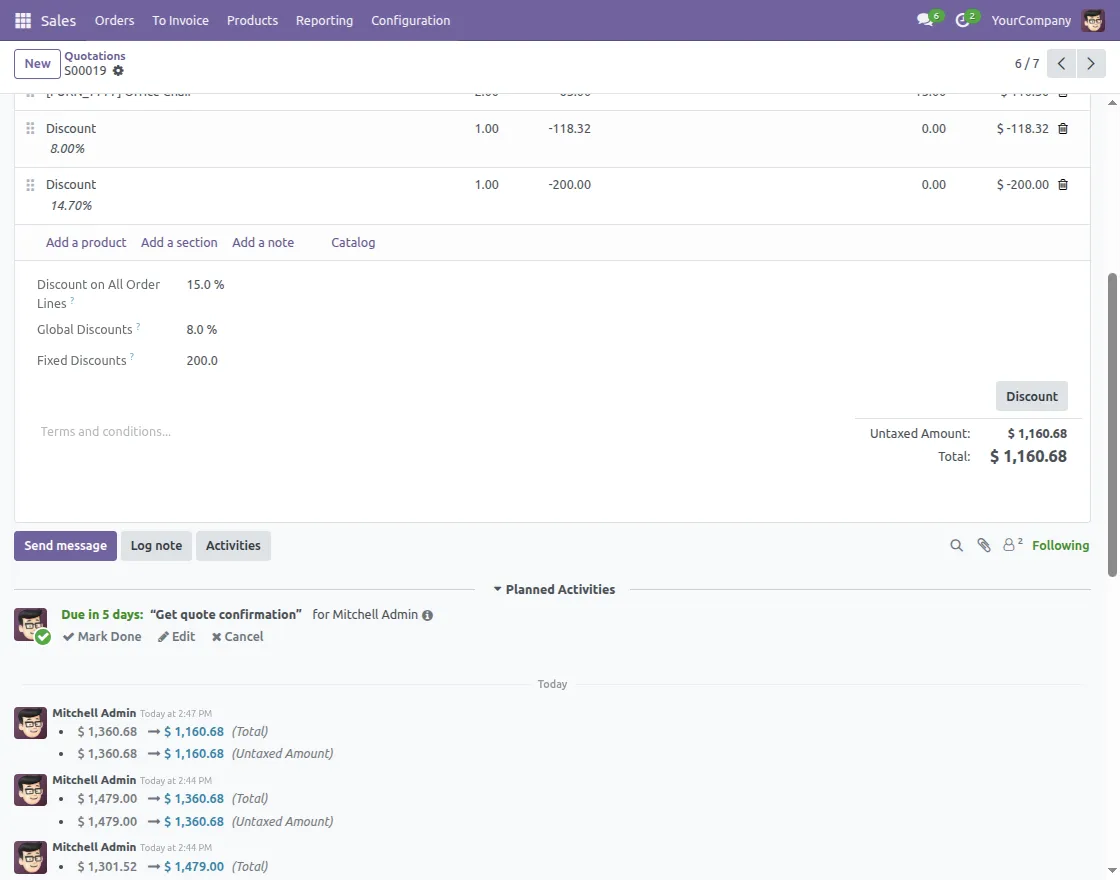Open the Reporting menu
The width and height of the screenshot is (1120, 880).
point(324,20)
